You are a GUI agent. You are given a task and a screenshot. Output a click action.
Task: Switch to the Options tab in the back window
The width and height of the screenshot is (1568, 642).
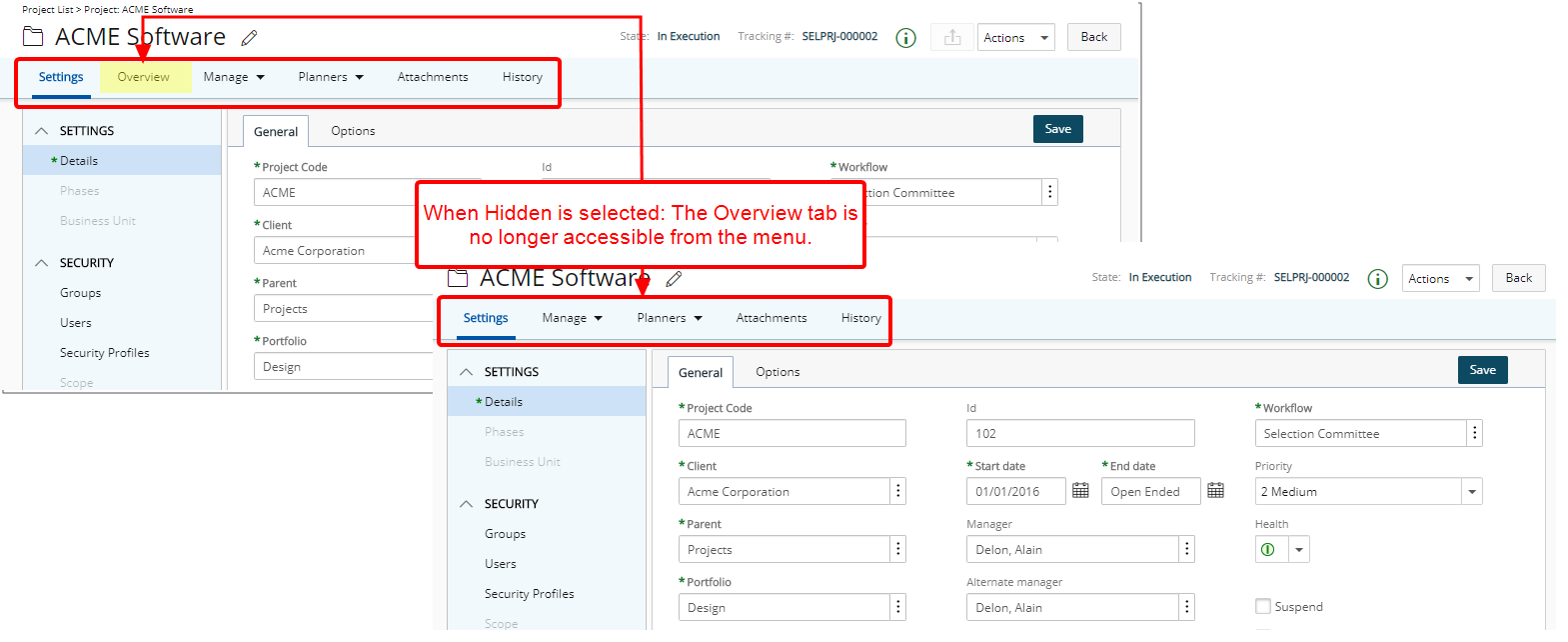(x=353, y=131)
